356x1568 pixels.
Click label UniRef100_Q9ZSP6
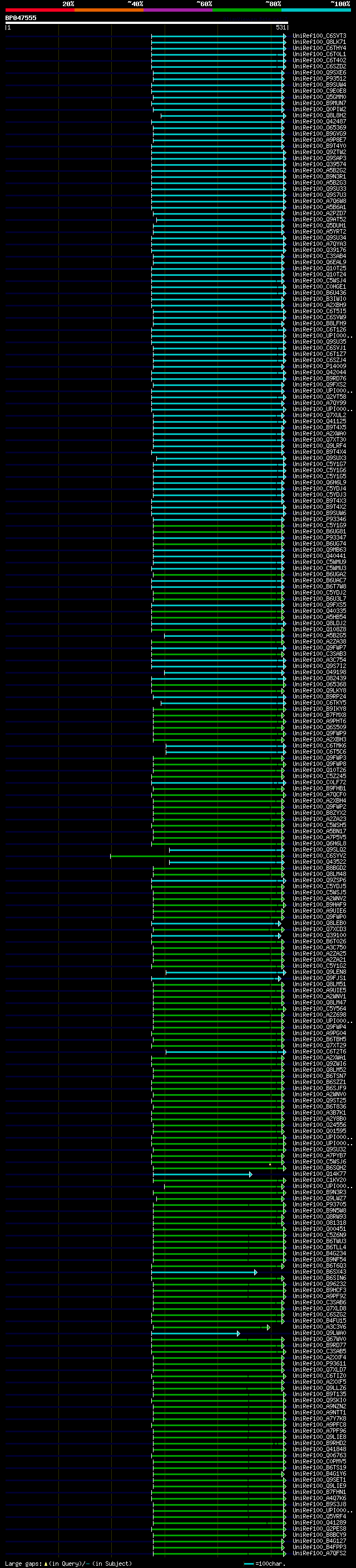319,880
